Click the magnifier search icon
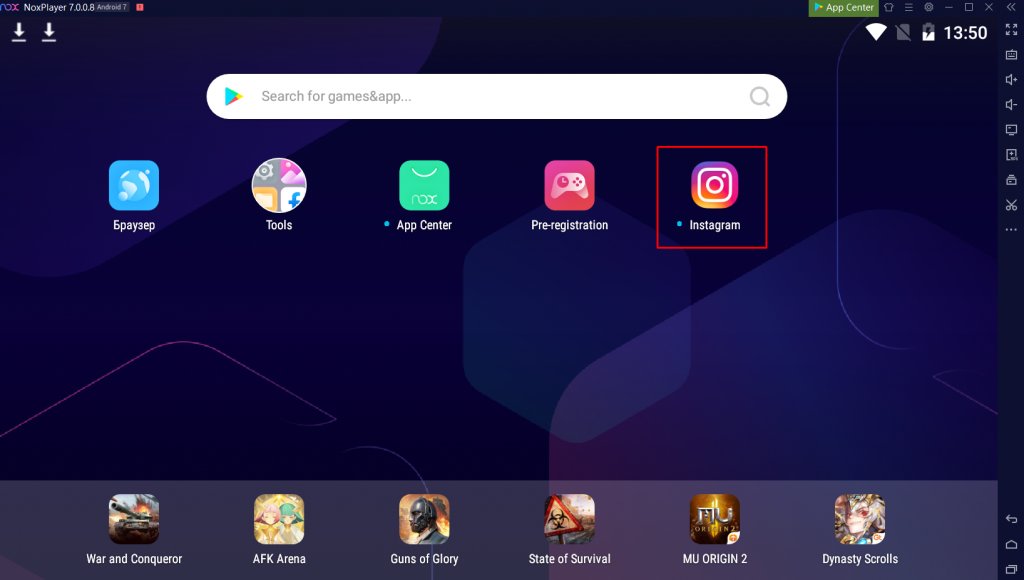This screenshot has height=580, width=1024. pyautogui.click(x=760, y=97)
